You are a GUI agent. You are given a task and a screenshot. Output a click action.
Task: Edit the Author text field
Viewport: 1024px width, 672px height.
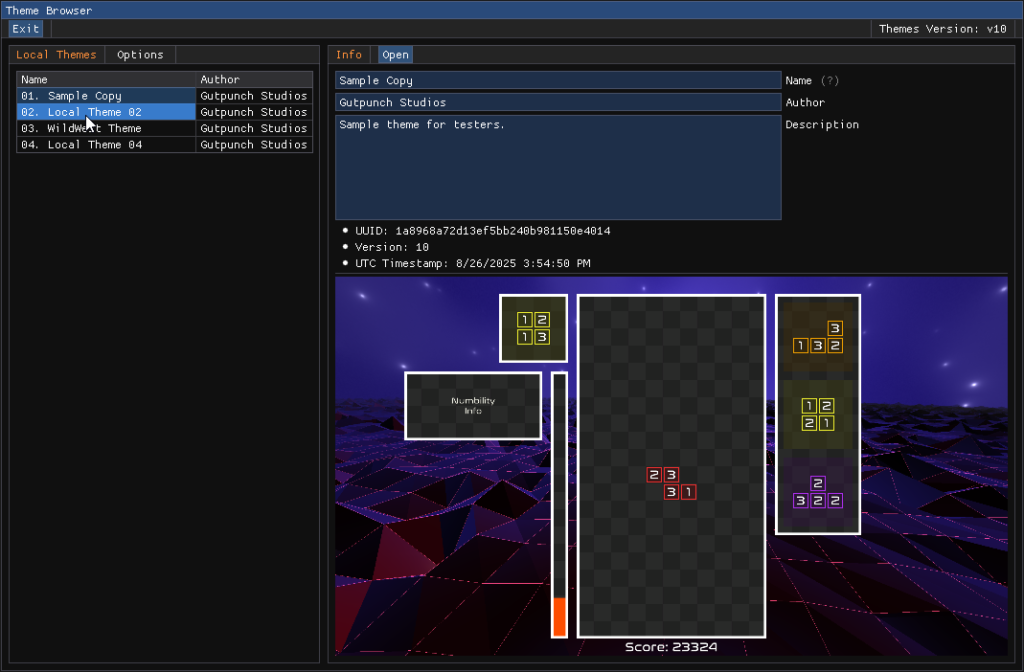click(x=557, y=102)
